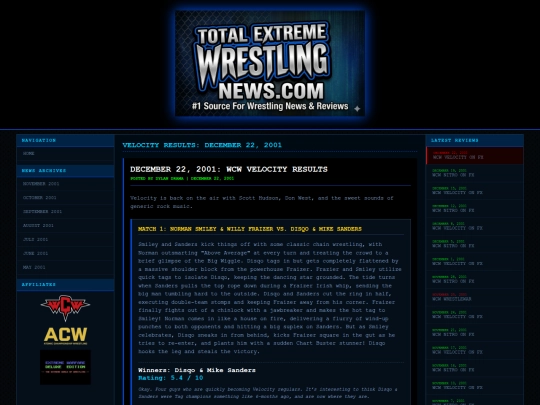Open December 5 WCW Nitro review
This screenshot has width=540, height=405.
coord(475,244)
